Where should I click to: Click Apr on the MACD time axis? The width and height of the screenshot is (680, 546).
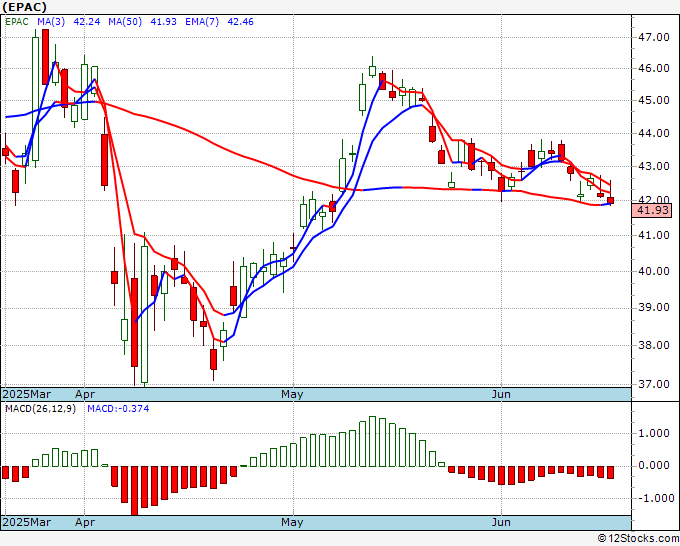coord(85,522)
